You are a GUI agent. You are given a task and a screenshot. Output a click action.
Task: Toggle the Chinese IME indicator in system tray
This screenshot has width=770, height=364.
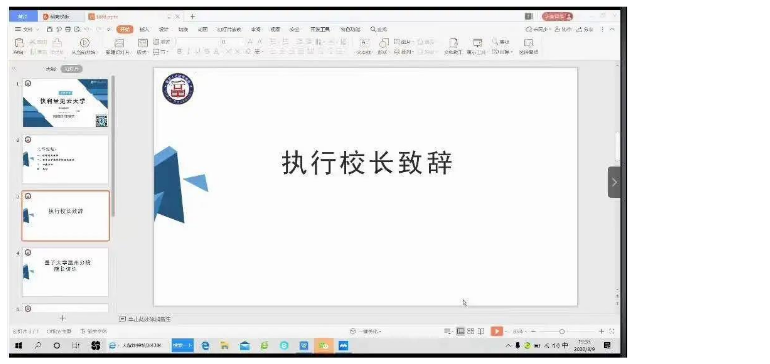(565, 346)
